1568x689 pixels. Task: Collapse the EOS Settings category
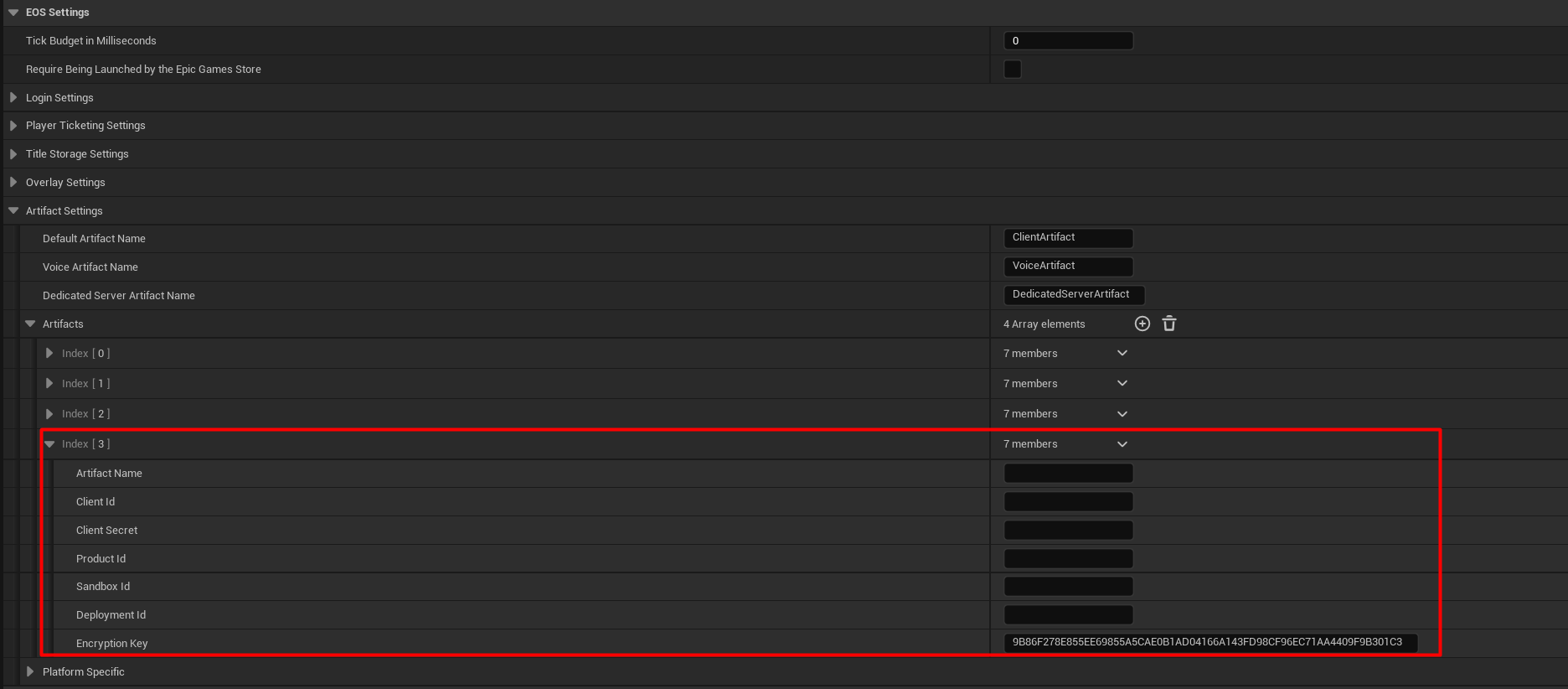[x=13, y=13]
